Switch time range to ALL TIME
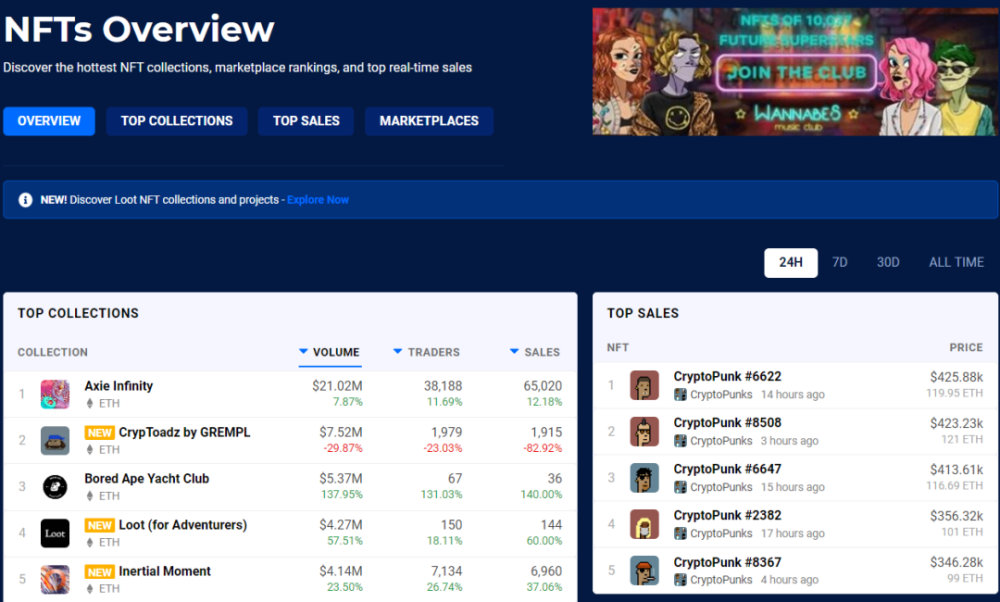This screenshot has height=602, width=1000. point(956,263)
